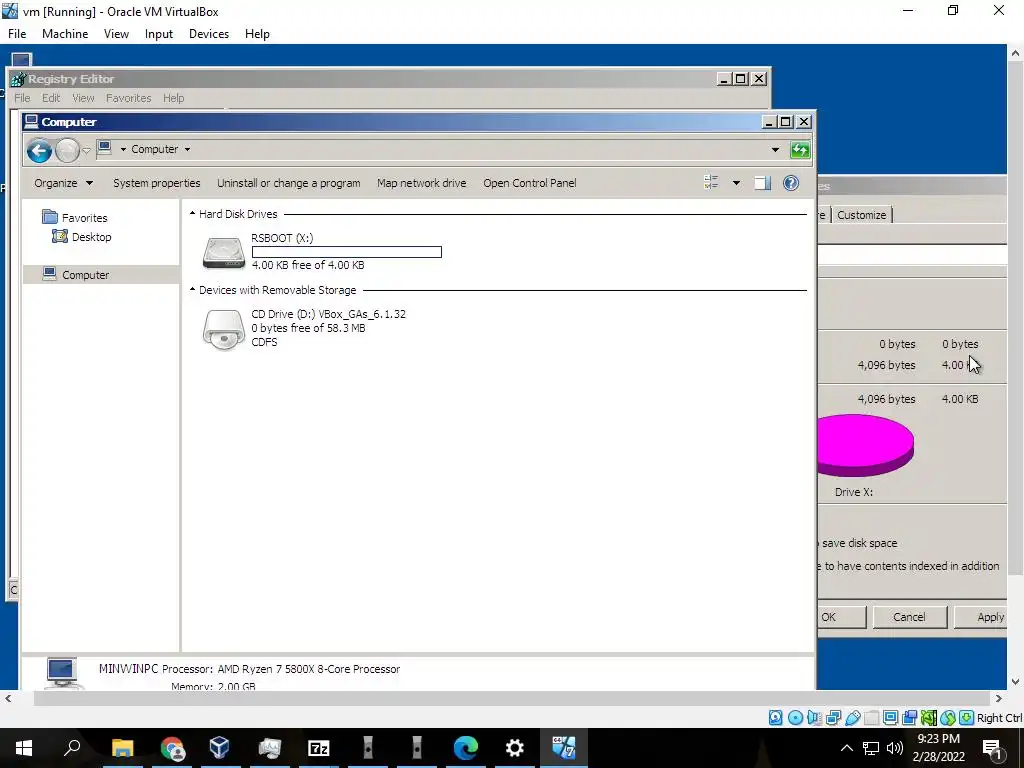Viewport: 1024px width, 768px height.
Task: Select the CD Drive (D:) disc icon
Action: pos(223,330)
